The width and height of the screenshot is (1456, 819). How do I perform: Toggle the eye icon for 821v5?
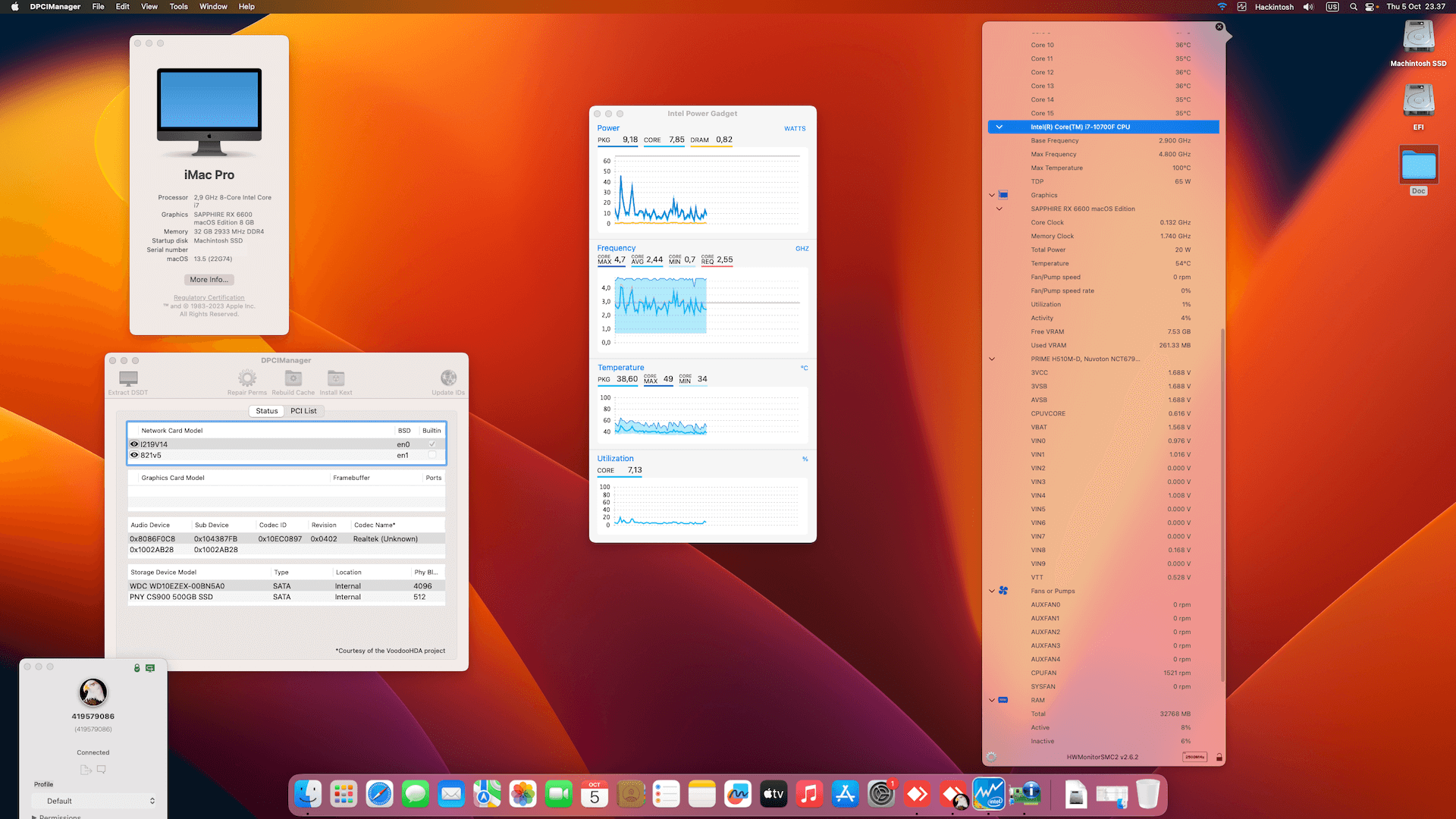[134, 455]
